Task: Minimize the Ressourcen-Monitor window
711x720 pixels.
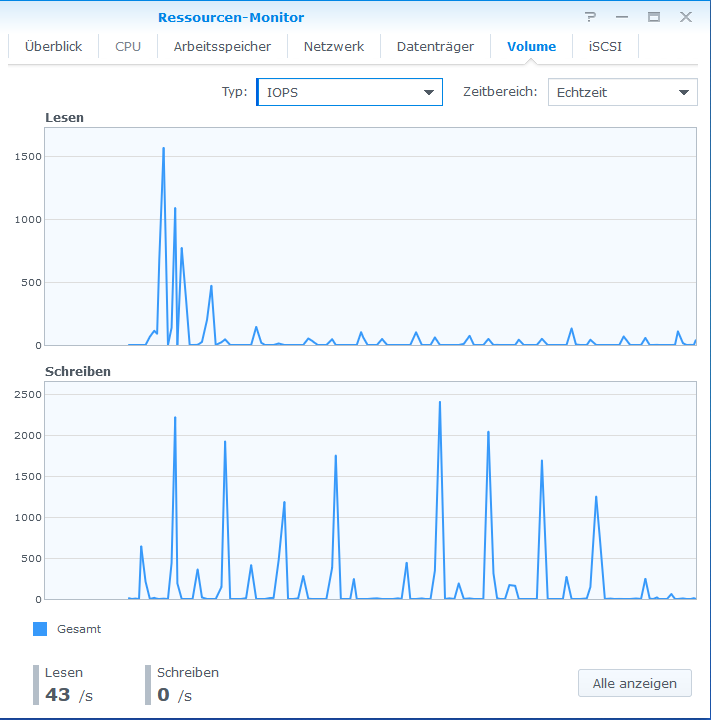Action: [622, 17]
